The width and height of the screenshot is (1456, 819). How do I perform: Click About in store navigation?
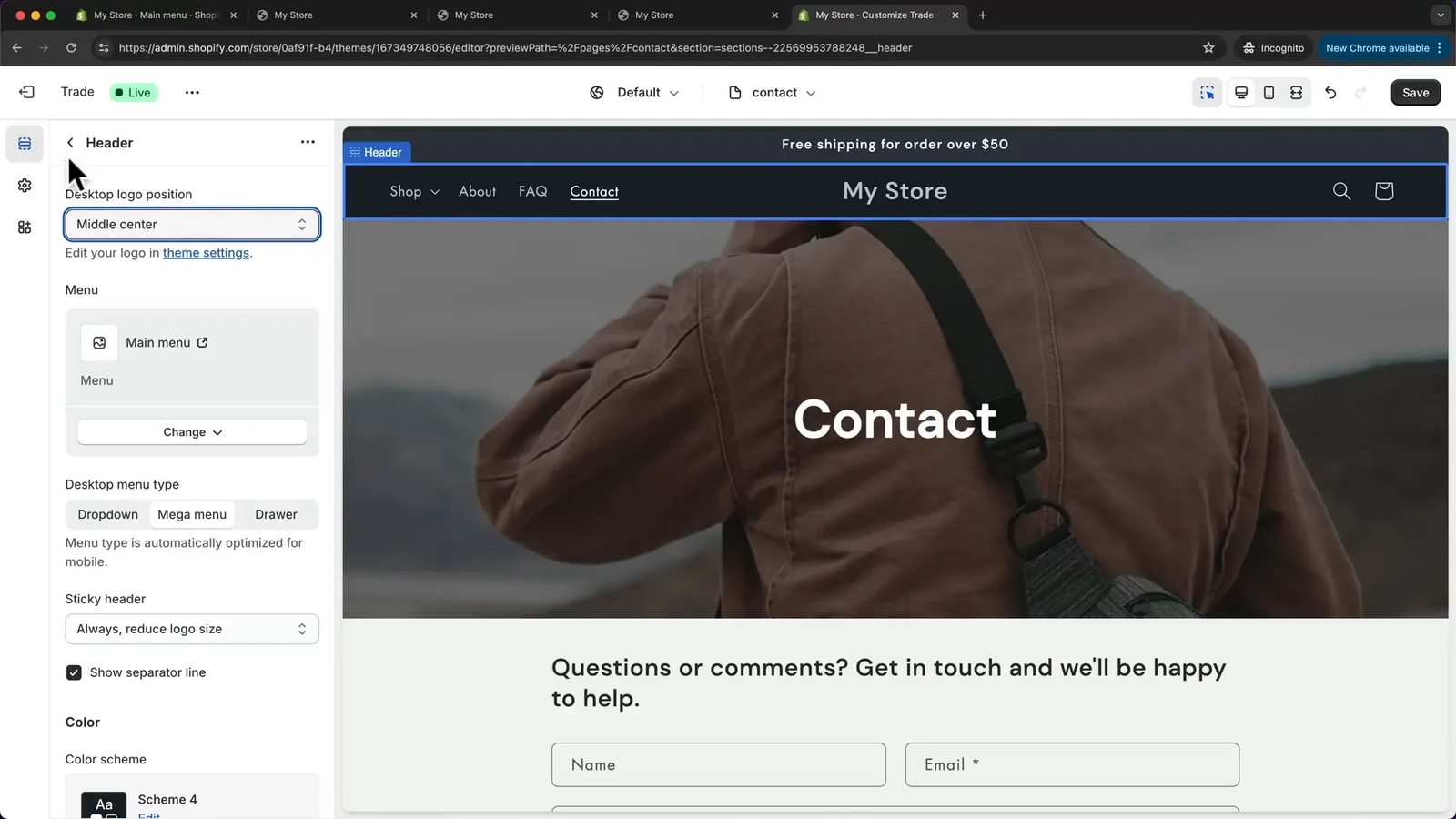478,191
